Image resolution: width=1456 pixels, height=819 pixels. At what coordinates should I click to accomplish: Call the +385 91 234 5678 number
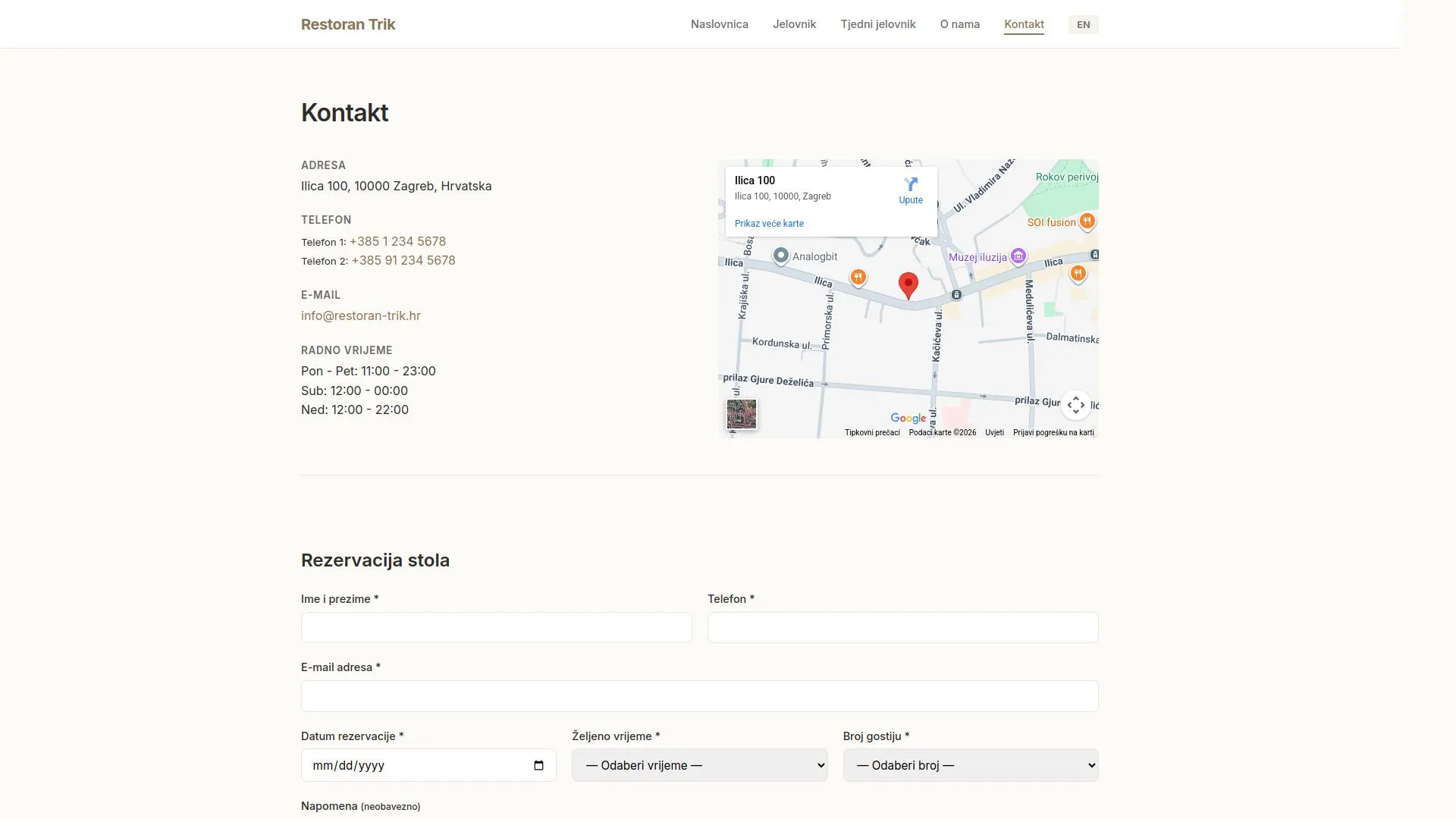[403, 260]
